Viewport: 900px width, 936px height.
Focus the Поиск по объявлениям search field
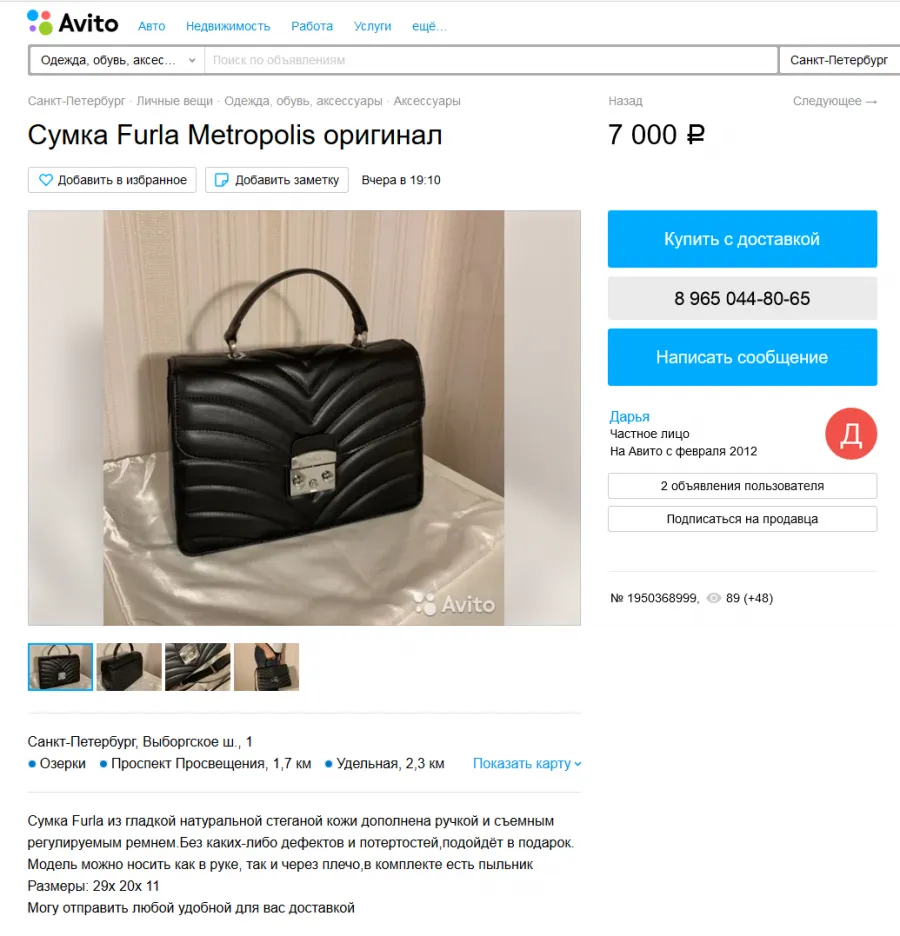coord(491,60)
